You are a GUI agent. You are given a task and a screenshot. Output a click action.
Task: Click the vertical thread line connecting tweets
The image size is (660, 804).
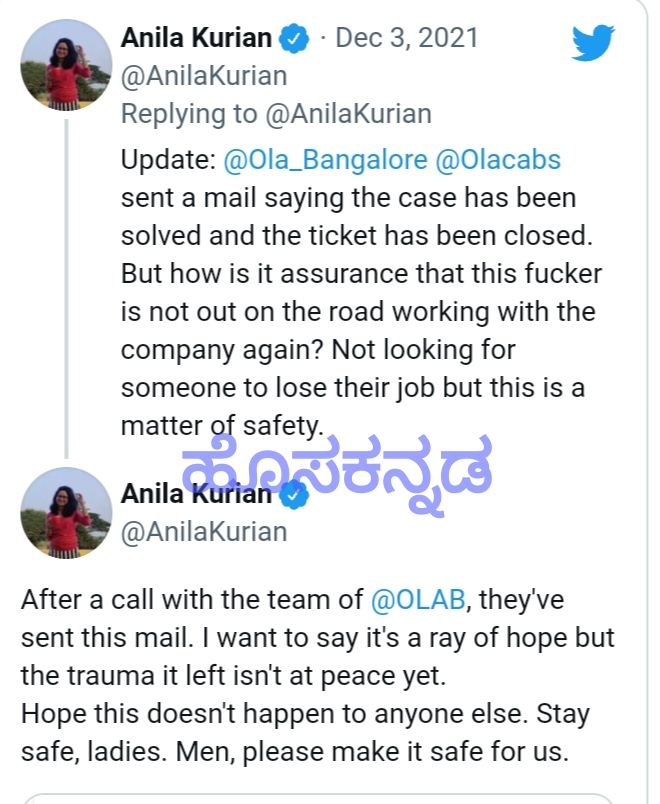(x=67, y=280)
